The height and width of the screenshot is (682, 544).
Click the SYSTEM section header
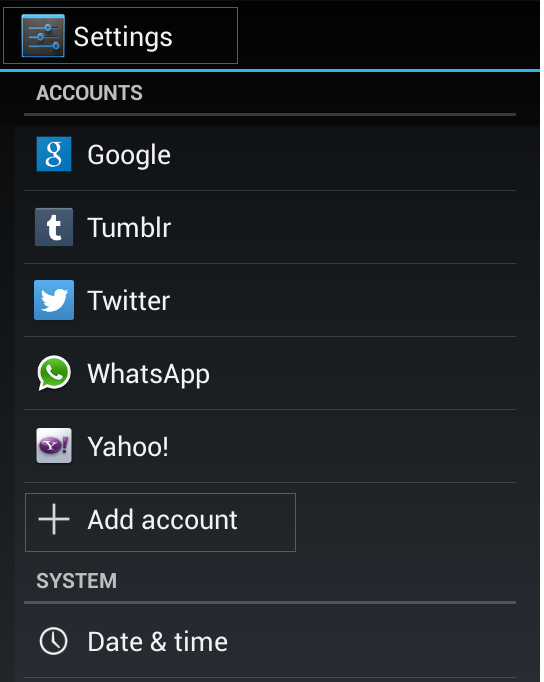77,581
